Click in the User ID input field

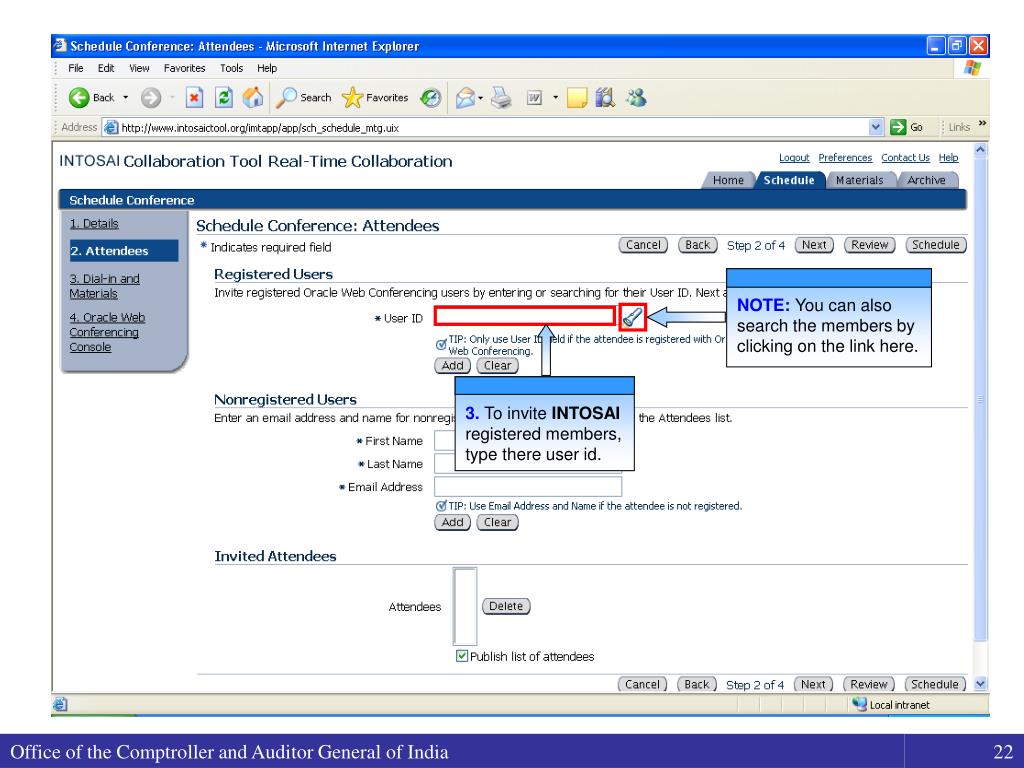coord(524,317)
